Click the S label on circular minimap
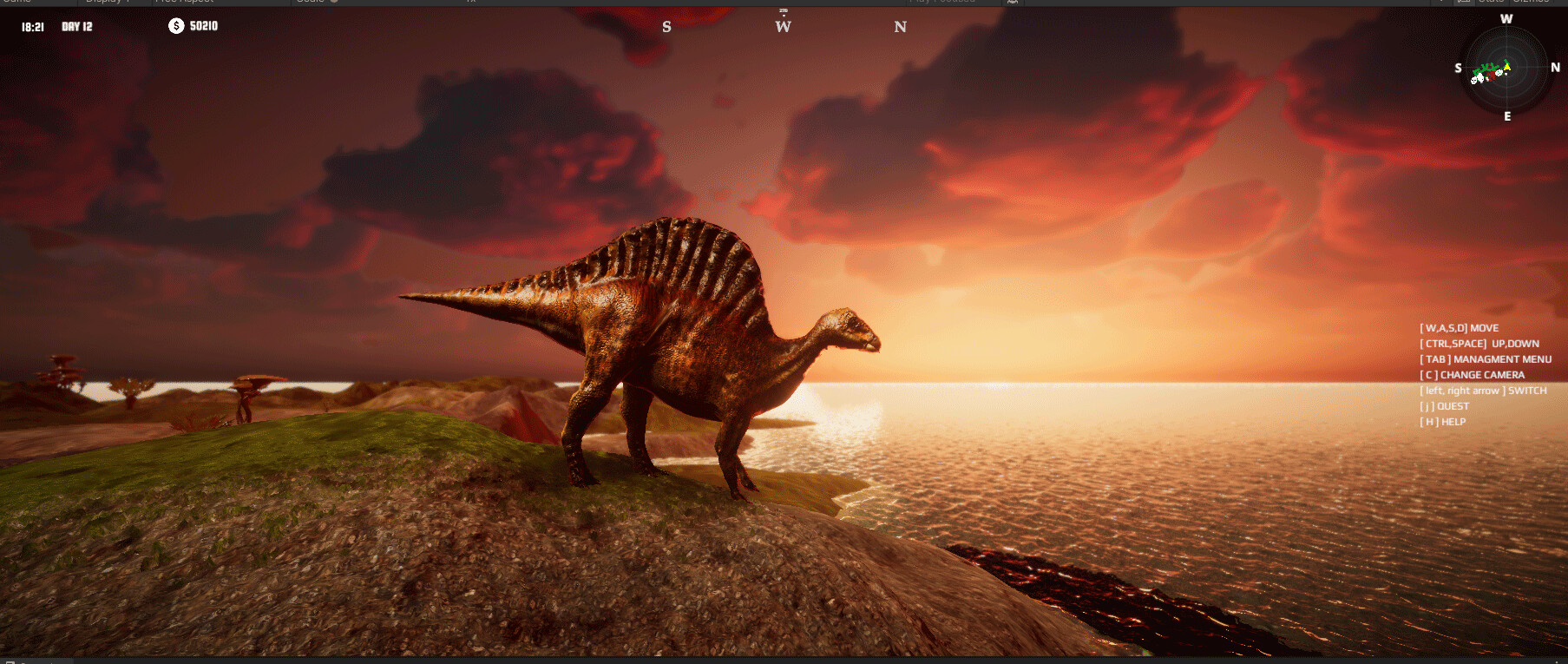 (1458, 69)
